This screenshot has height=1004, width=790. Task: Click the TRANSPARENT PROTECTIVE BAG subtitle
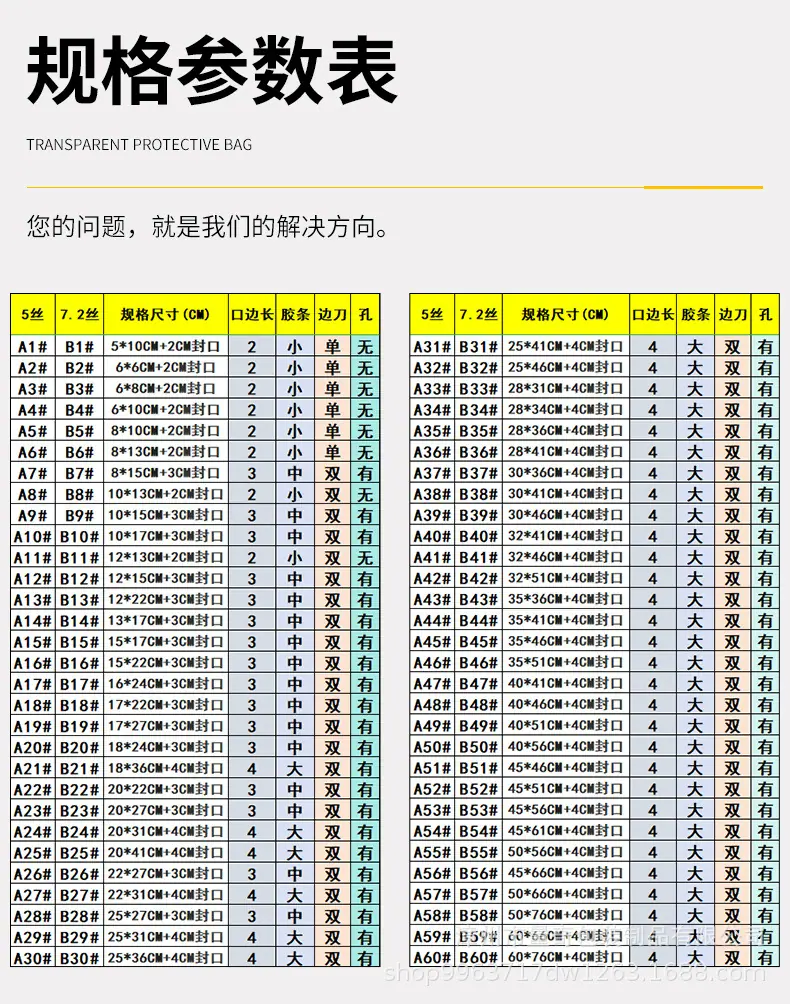[x=139, y=145]
